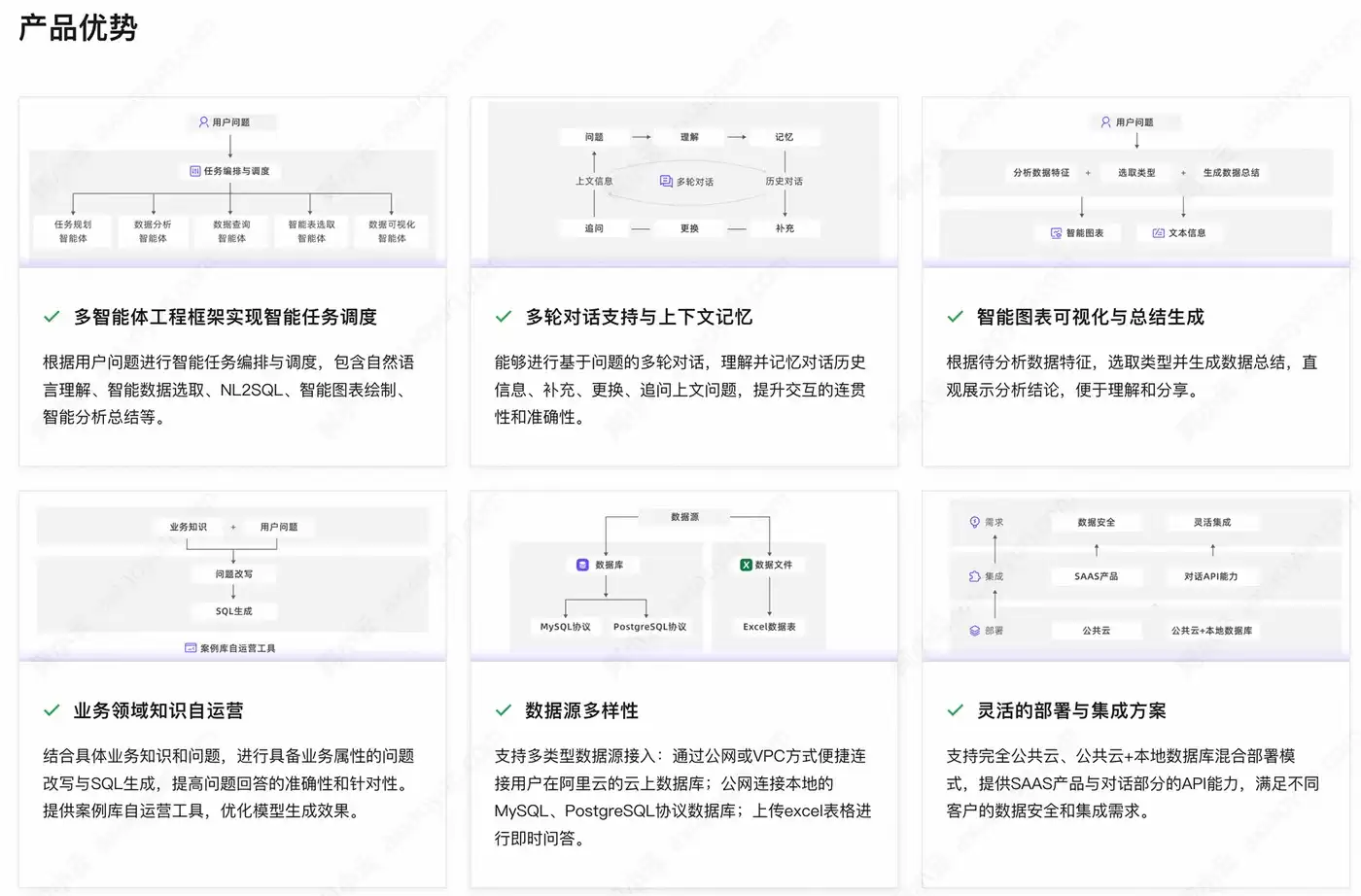Click the 补充 box
This screenshot has width=1361, height=896.
click(x=785, y=228)
